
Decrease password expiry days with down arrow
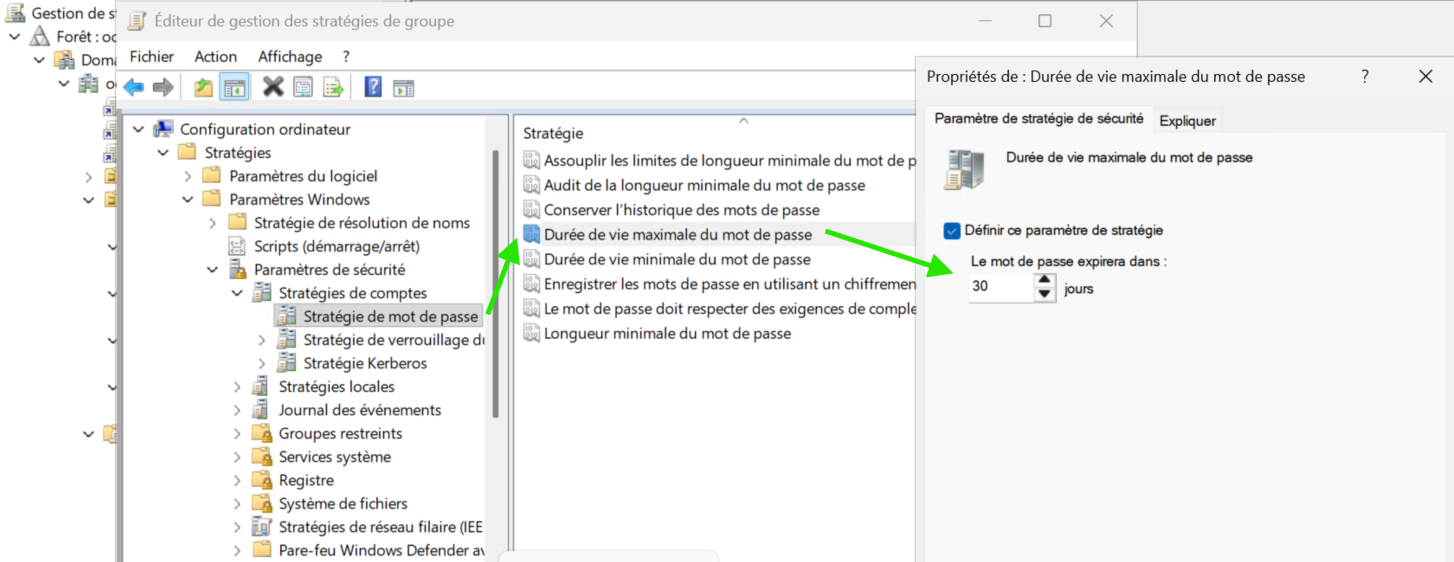(x=1044, y=294)
